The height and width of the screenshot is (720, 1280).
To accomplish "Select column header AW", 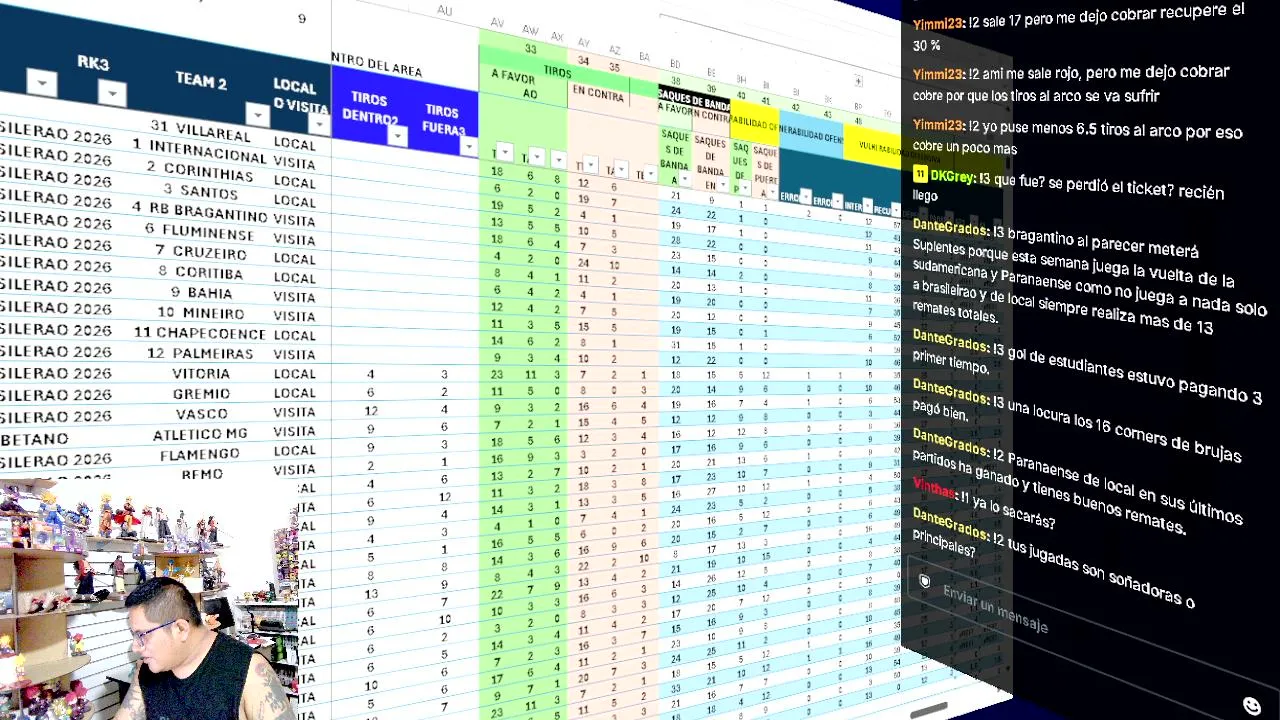I will (530, 30).
